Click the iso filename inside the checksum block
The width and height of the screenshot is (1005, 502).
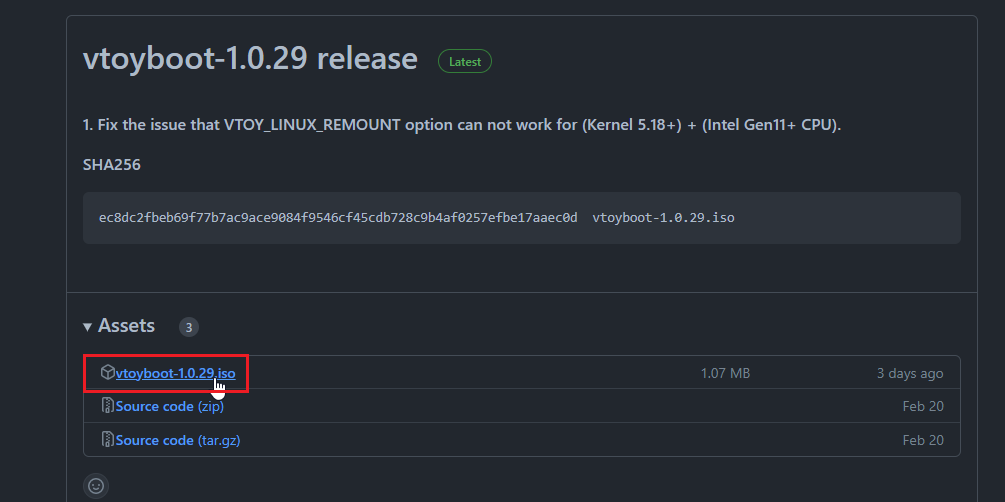[663, 217]
